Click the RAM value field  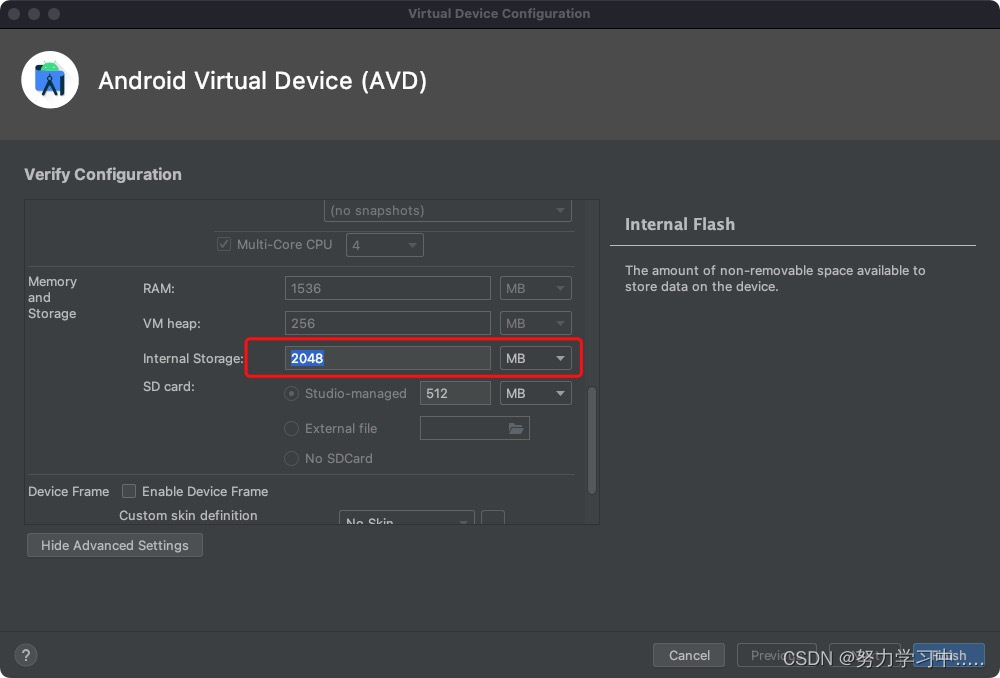[388, 288]
